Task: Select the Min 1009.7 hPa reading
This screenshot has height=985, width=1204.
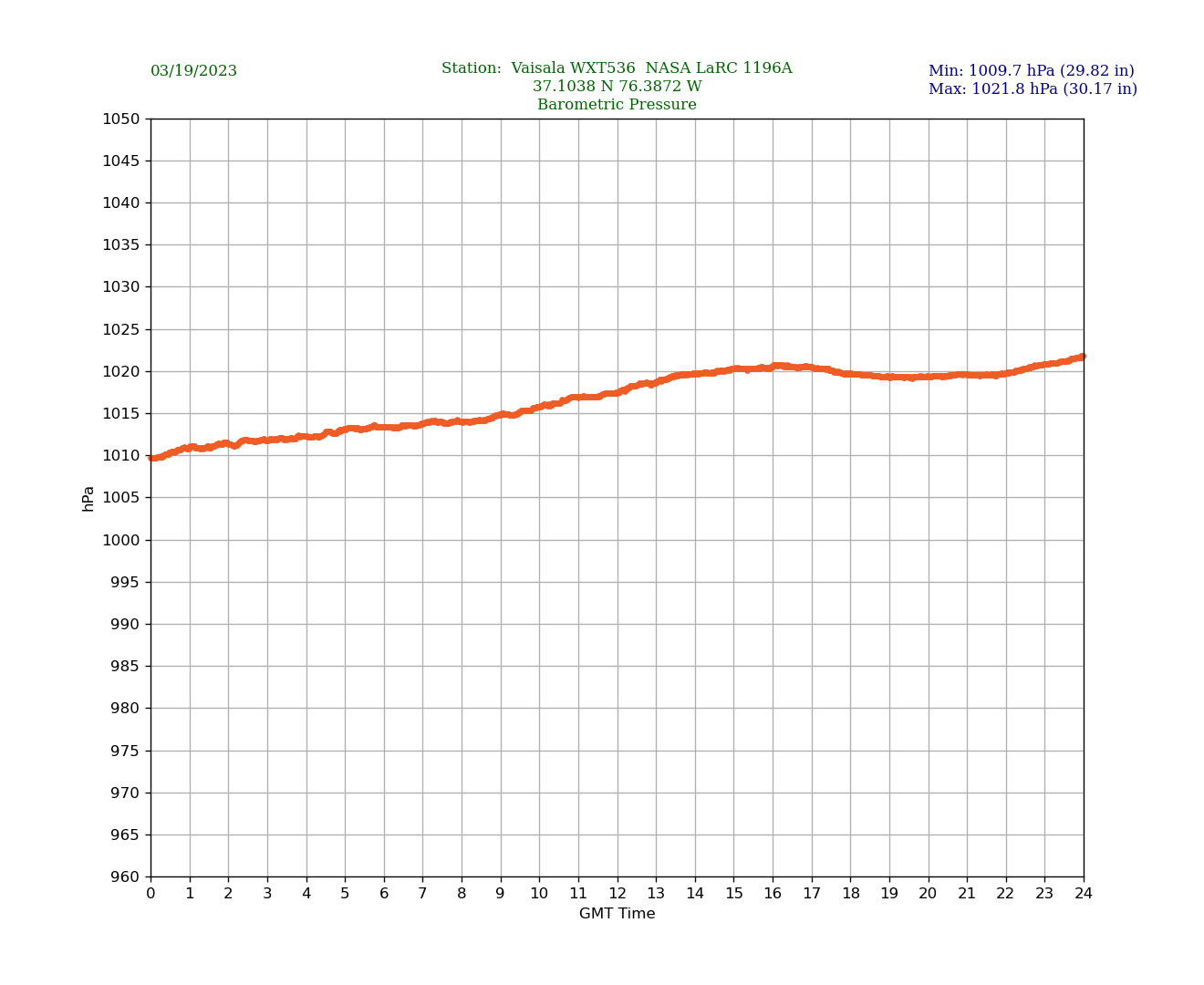Action: (1031, 71)
